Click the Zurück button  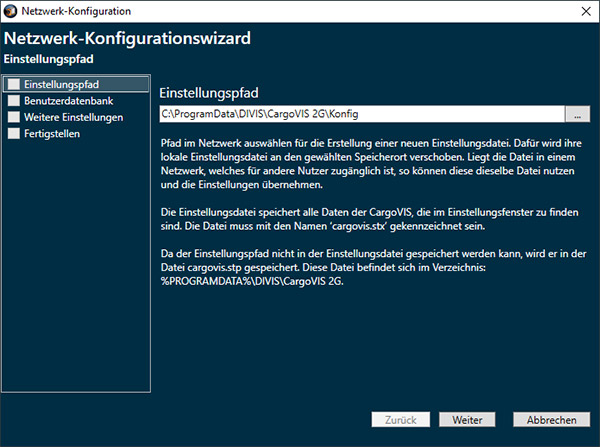tap(401, 420)
